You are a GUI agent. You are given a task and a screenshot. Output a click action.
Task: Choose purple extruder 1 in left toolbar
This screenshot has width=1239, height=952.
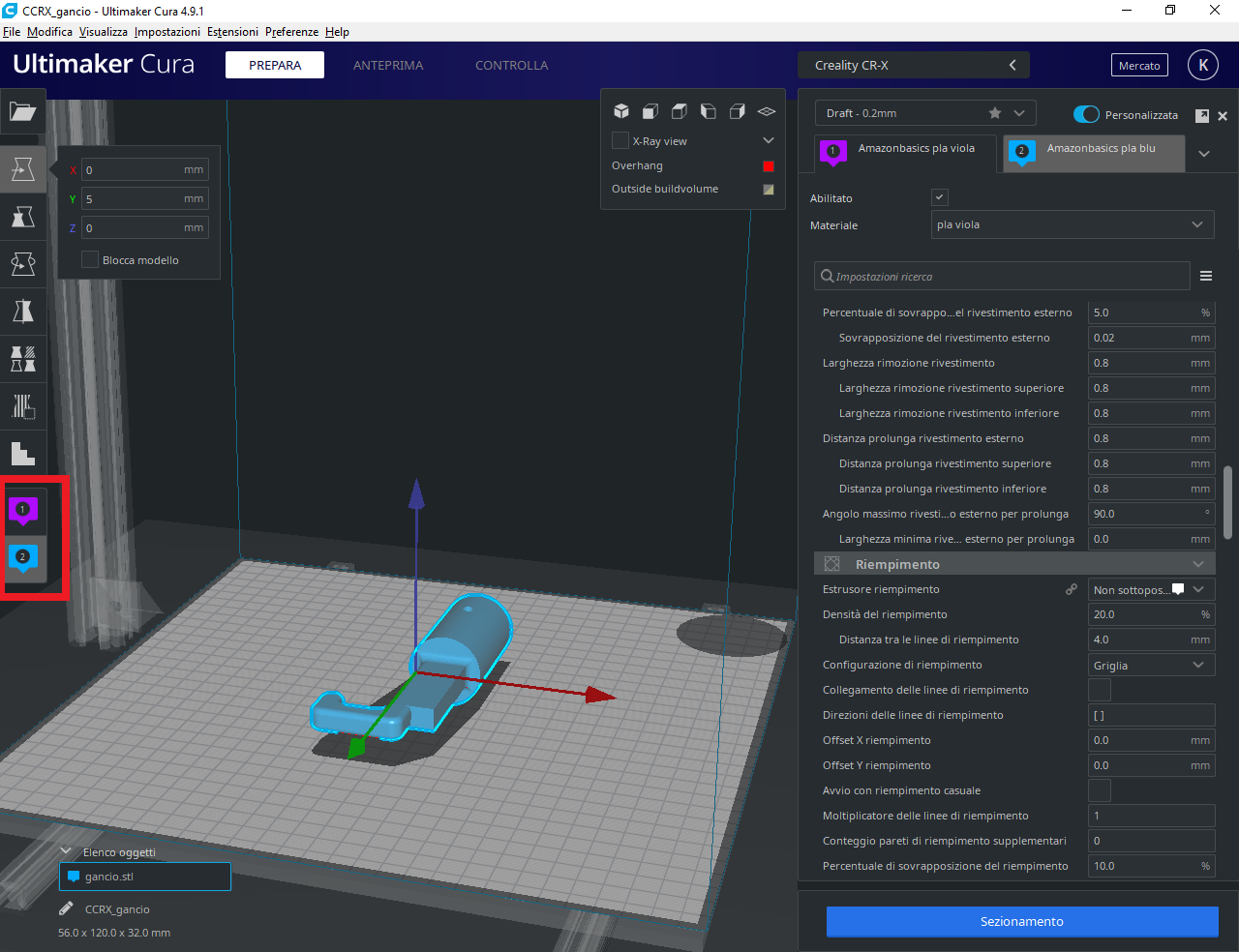point(22,510)
